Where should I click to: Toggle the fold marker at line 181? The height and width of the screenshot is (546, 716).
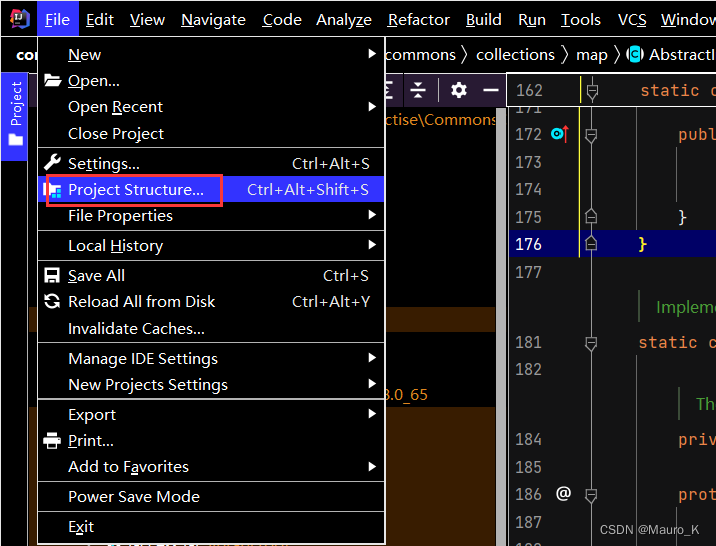coord(591,343)
